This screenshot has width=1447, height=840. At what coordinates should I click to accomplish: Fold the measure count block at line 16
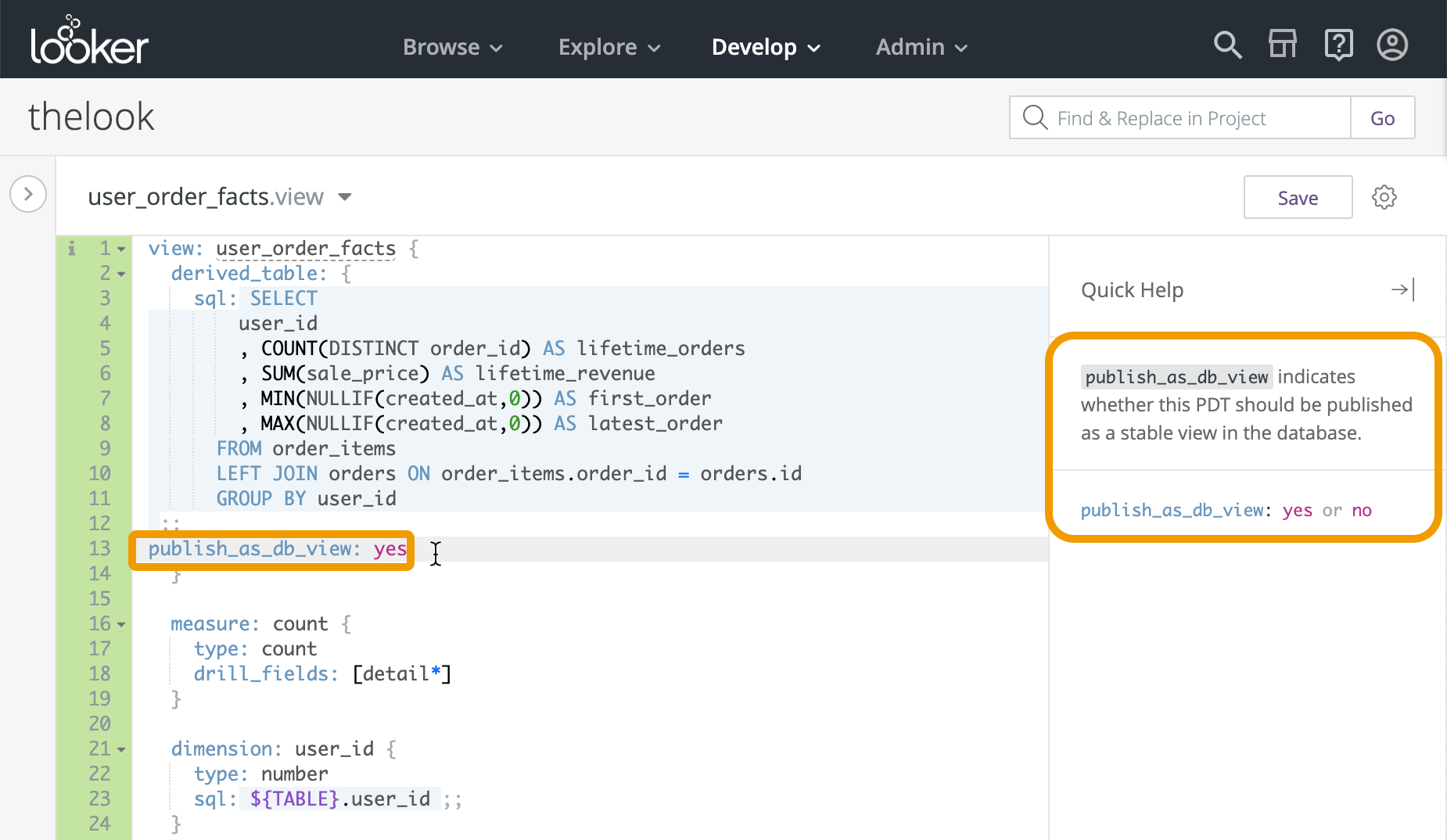(x=121, y=625)
